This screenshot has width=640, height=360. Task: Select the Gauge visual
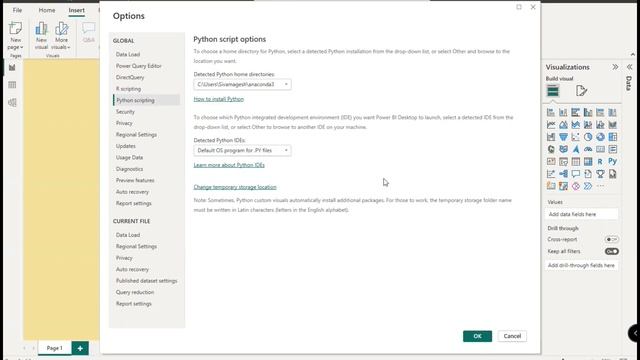tap(588, 149)
